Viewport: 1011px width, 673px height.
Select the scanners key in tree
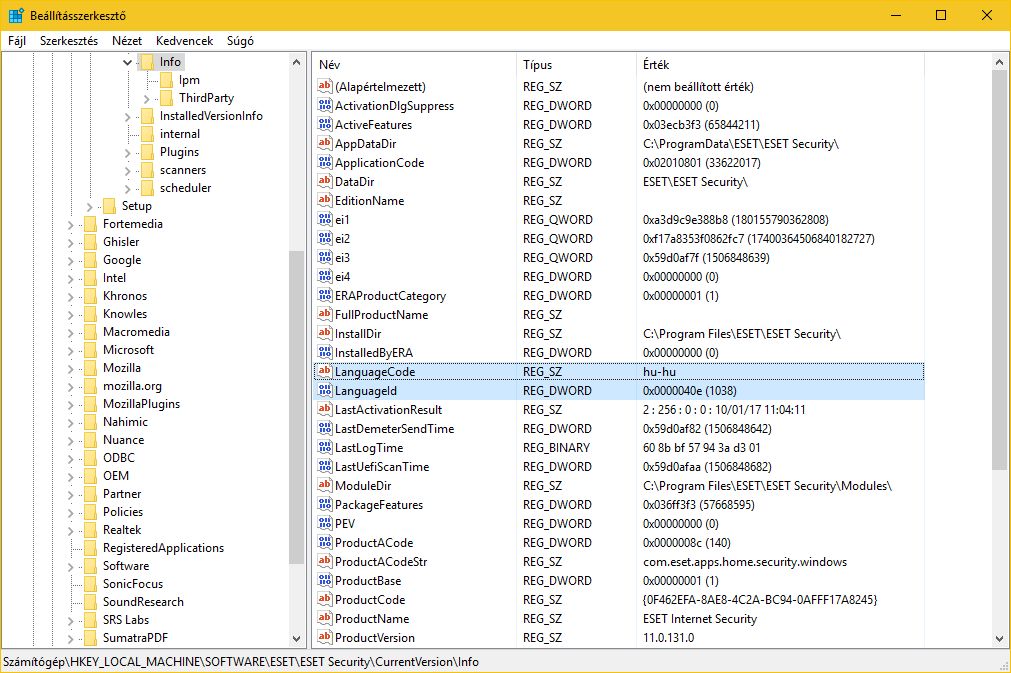(183, 170)
